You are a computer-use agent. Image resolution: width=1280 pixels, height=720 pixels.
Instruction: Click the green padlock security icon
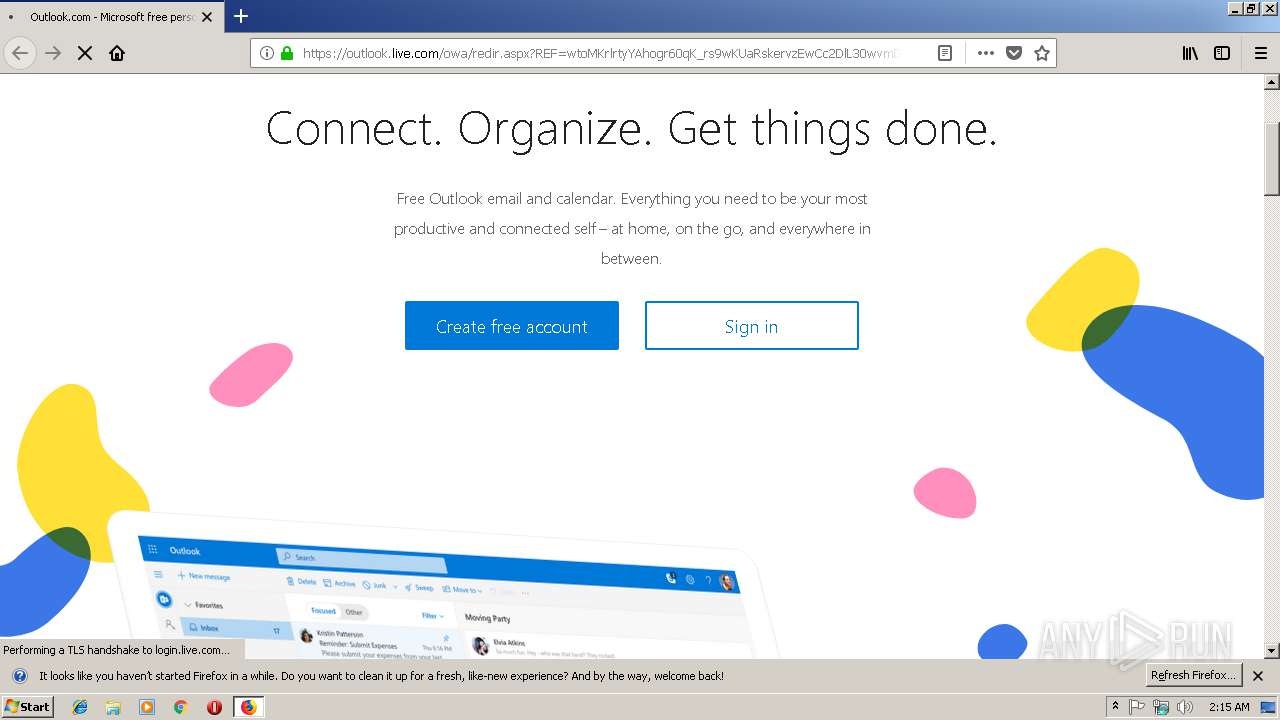tap(287, 53)
